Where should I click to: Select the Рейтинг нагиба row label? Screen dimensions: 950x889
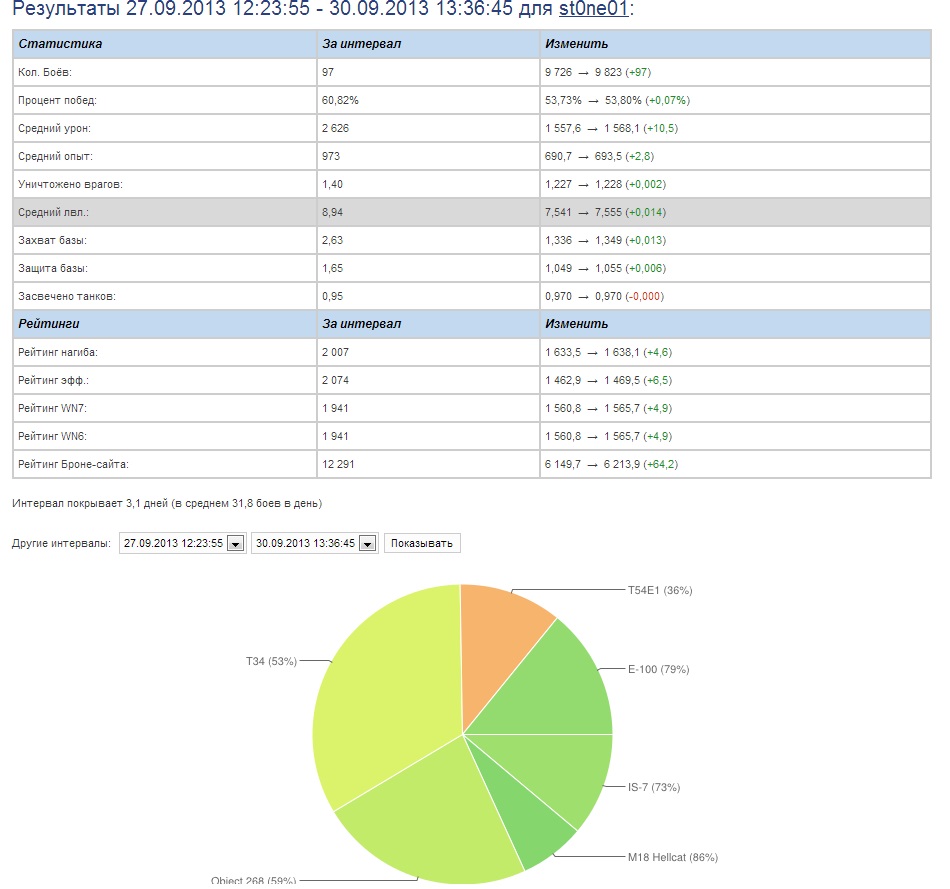[x=58, y=352]
